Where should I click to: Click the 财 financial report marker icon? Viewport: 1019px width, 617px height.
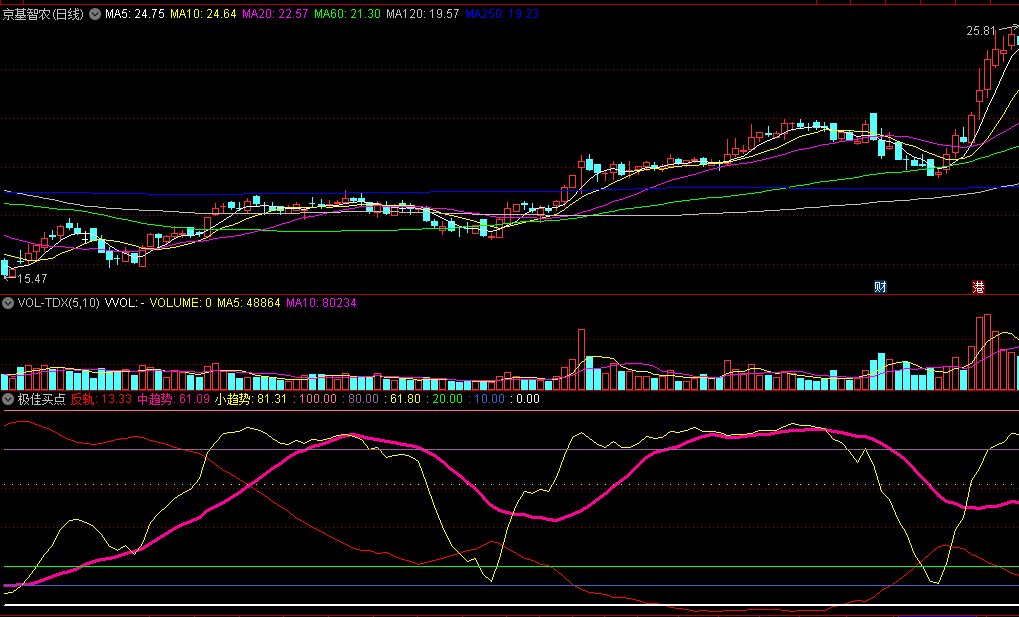881,287
